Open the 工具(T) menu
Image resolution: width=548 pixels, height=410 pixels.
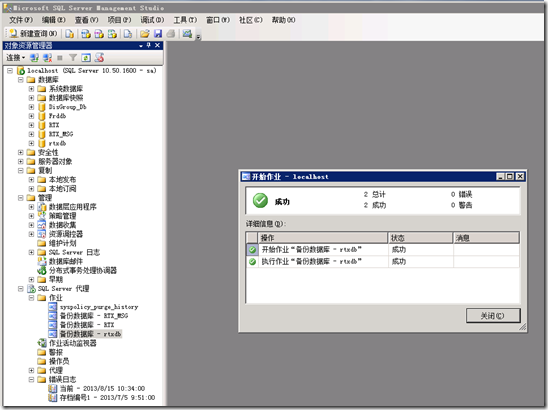[x=185, y=20]
